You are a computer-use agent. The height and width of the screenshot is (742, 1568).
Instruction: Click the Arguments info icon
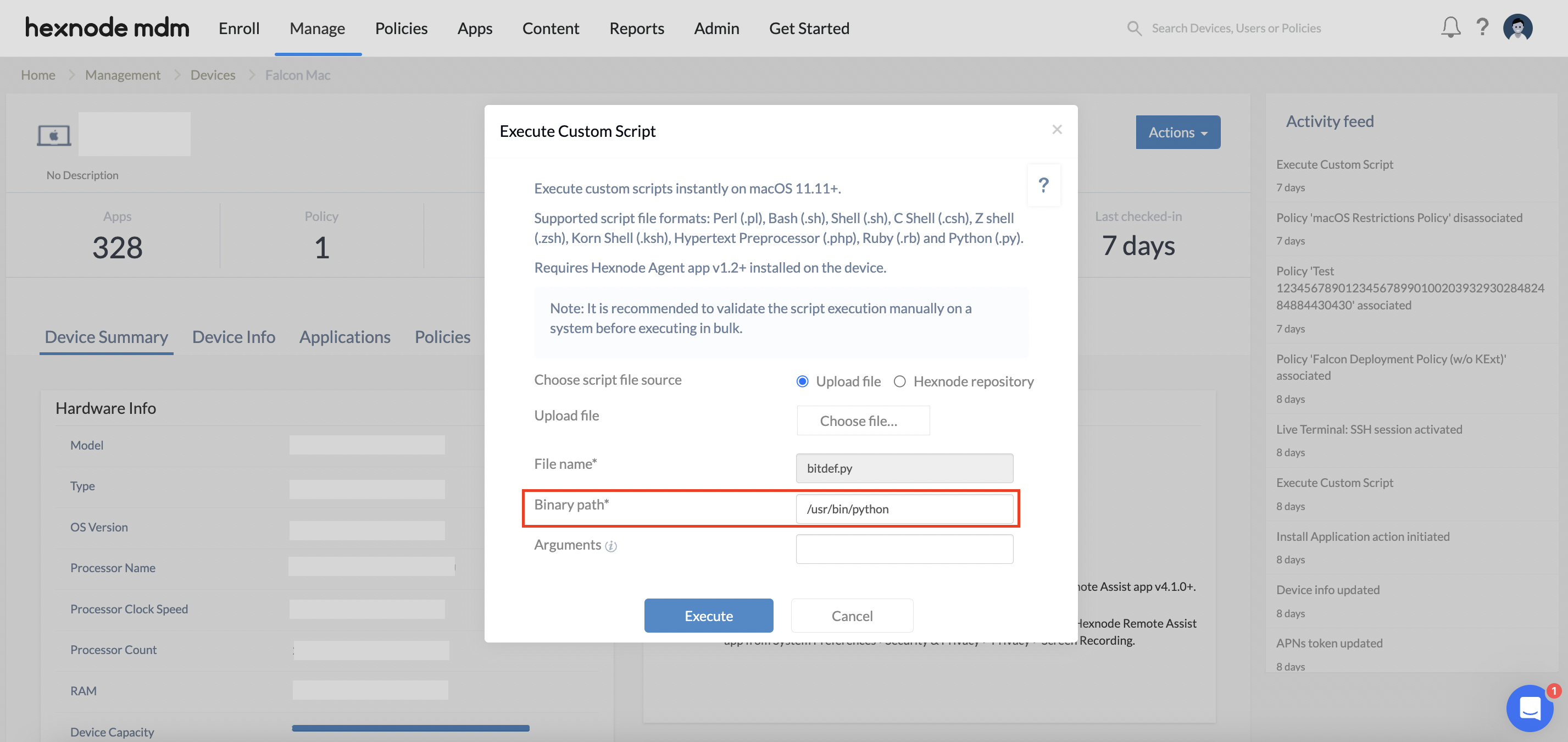(611, 546)
